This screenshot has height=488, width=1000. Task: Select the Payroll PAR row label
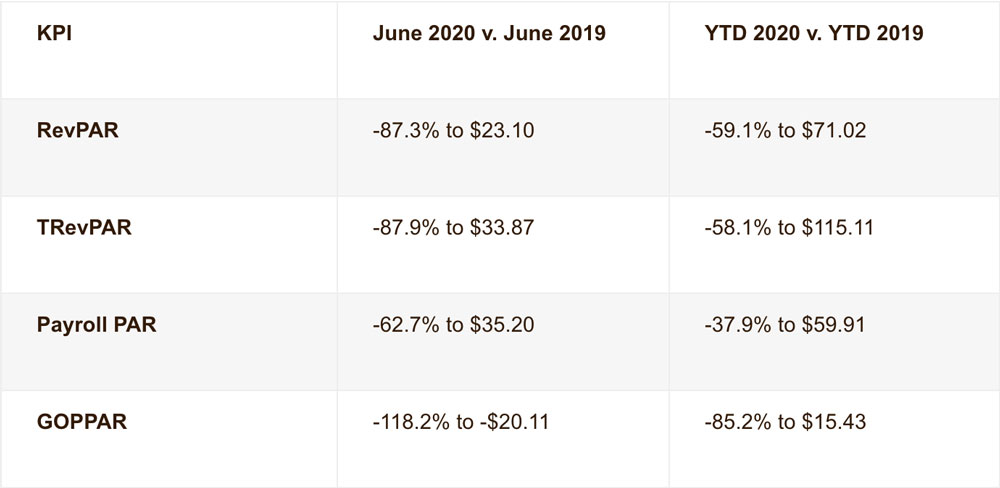point(95,324)
